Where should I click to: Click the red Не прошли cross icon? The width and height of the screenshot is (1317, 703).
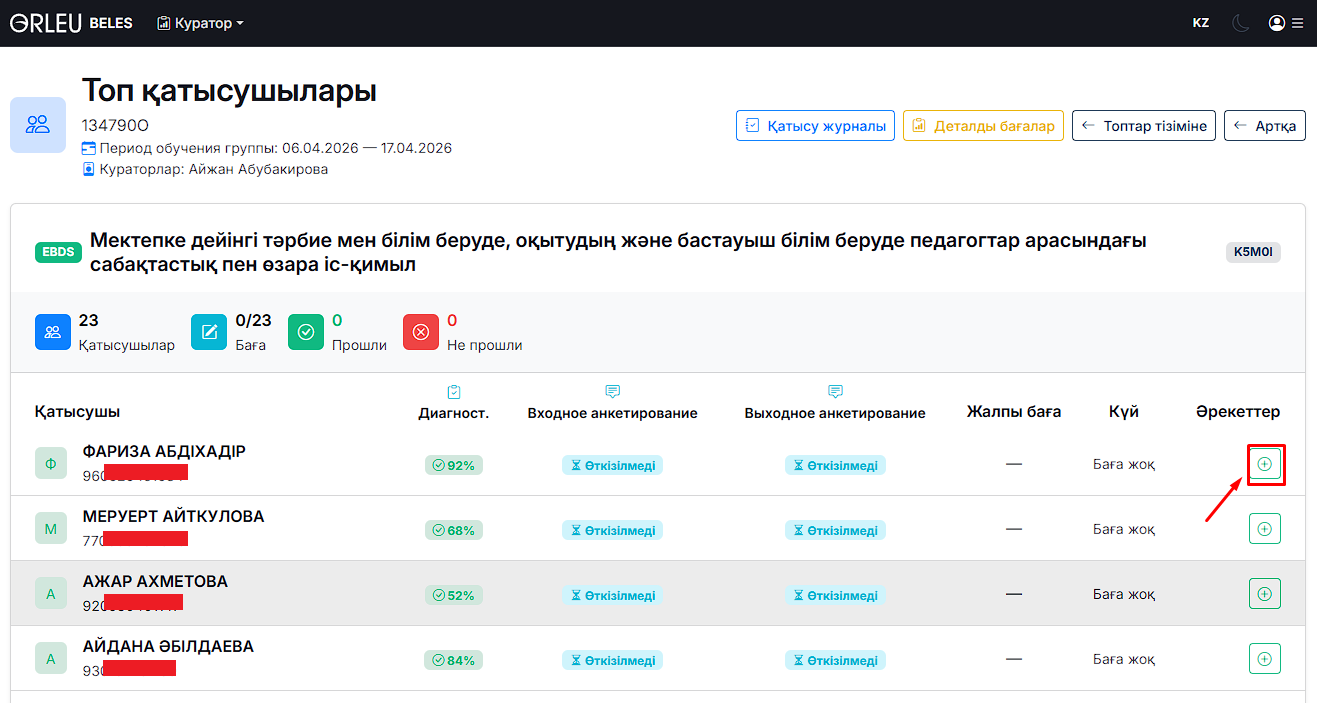421,331
